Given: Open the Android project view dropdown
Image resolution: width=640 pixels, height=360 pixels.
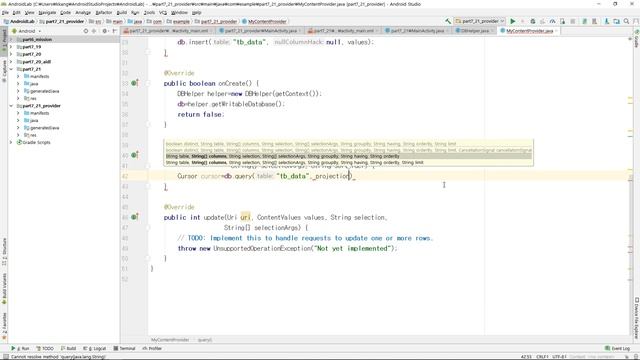Looking at the screenshot, I should point(27,31).
